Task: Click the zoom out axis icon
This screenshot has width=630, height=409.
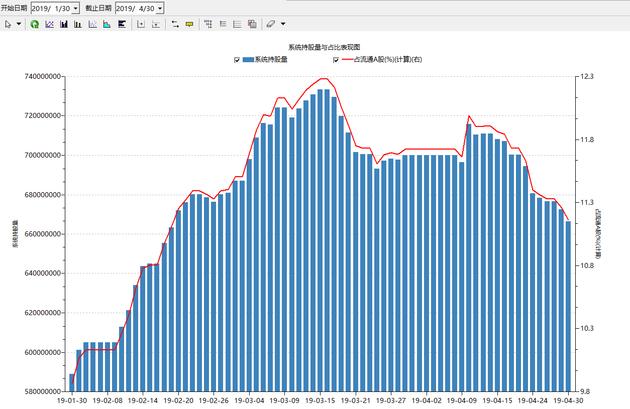Action: 156,24
